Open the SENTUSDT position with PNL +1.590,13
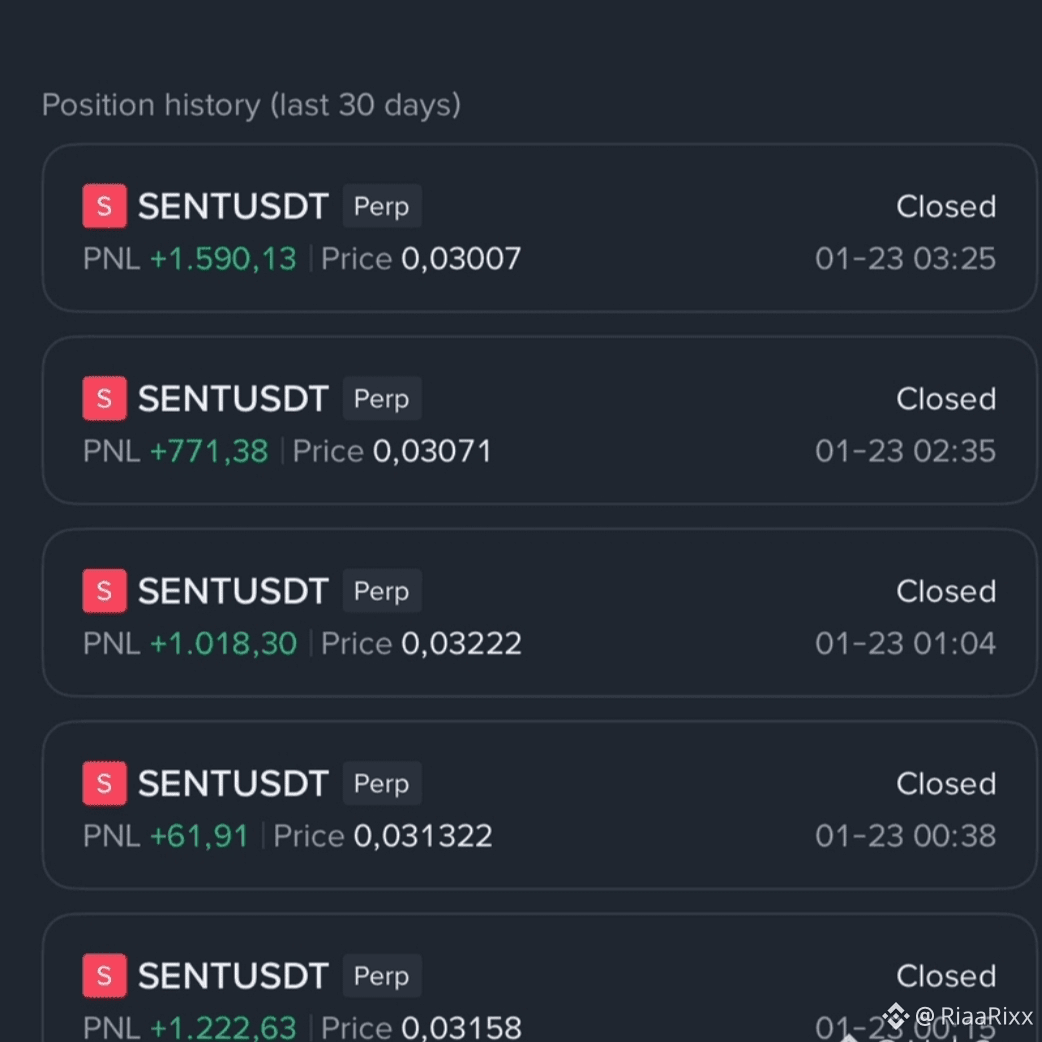Viewport: 1042px width, 1042px height. click(x=540, y=228)
